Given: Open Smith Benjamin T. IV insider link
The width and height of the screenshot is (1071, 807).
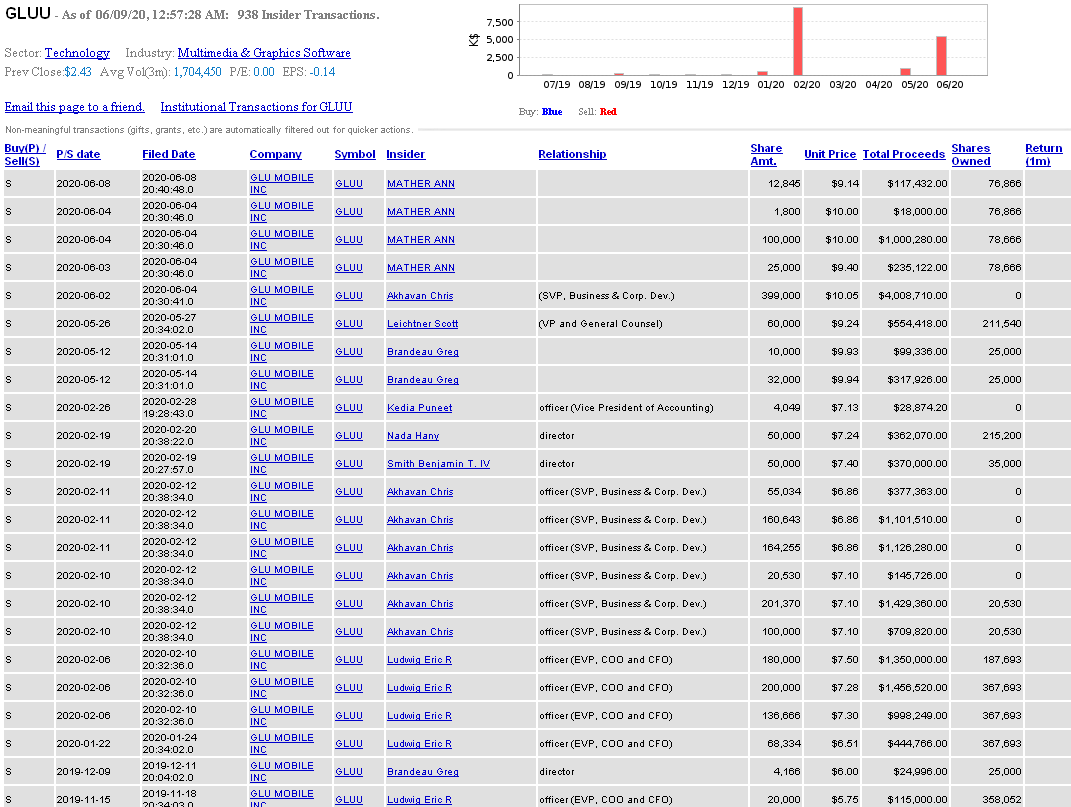Looking at the screenshot, I should [439, 464].
